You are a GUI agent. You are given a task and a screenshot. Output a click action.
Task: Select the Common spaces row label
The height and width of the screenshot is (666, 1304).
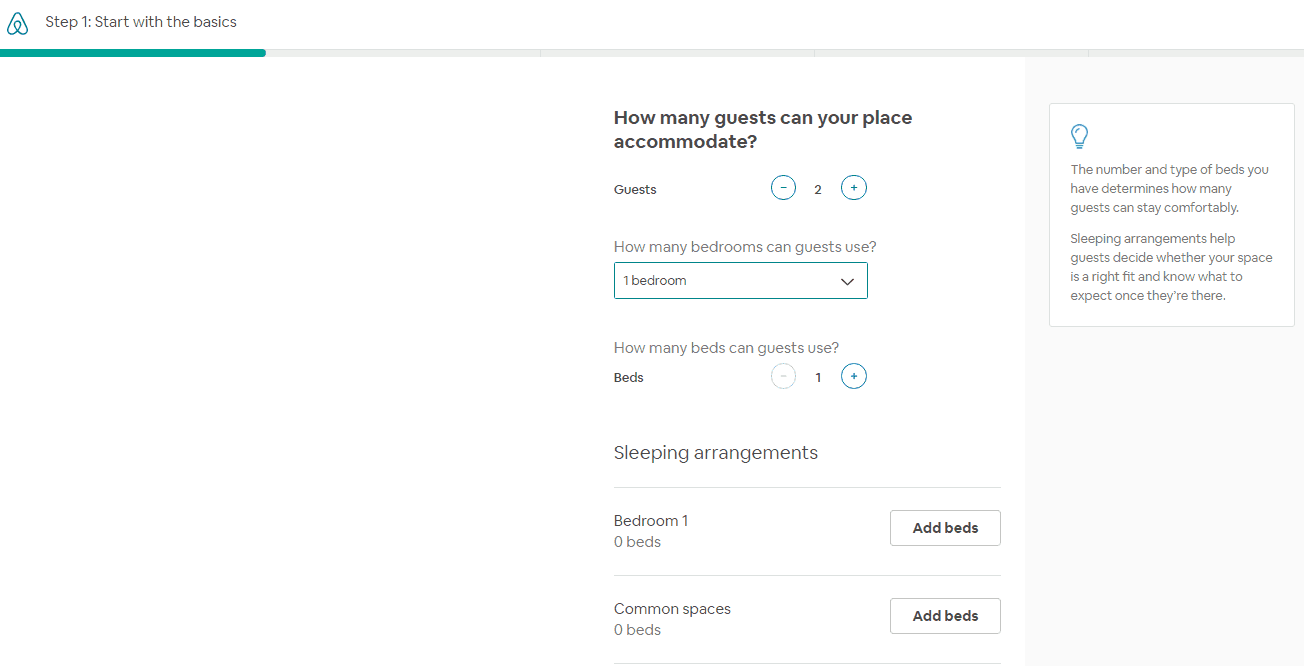pos(672,609)
